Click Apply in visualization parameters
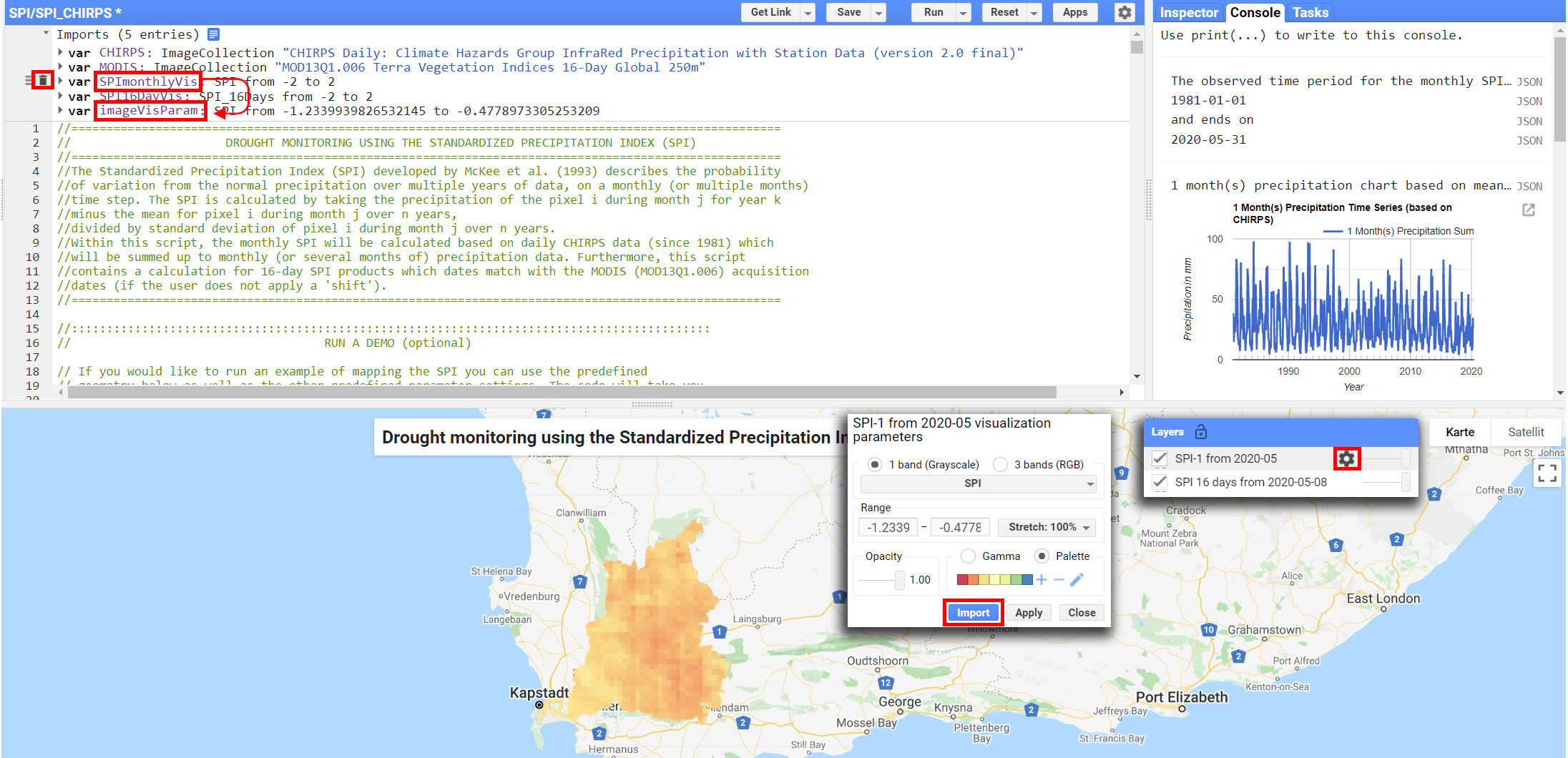Image resolution: width=1568 pixels, height=758 pixels. 1028,613
